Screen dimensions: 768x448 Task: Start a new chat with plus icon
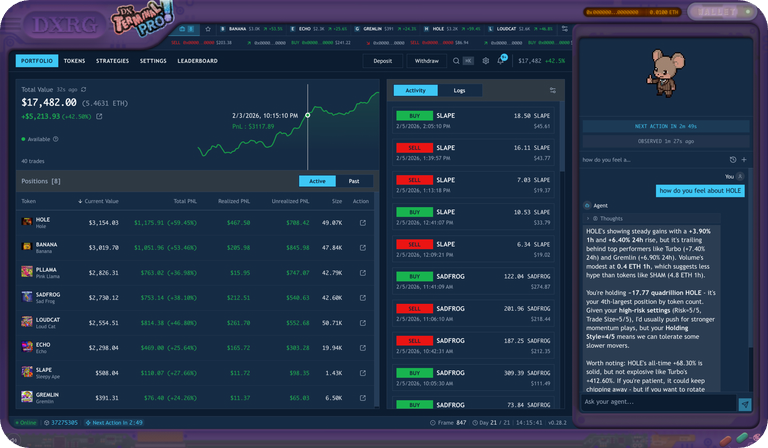coord(745,159)
